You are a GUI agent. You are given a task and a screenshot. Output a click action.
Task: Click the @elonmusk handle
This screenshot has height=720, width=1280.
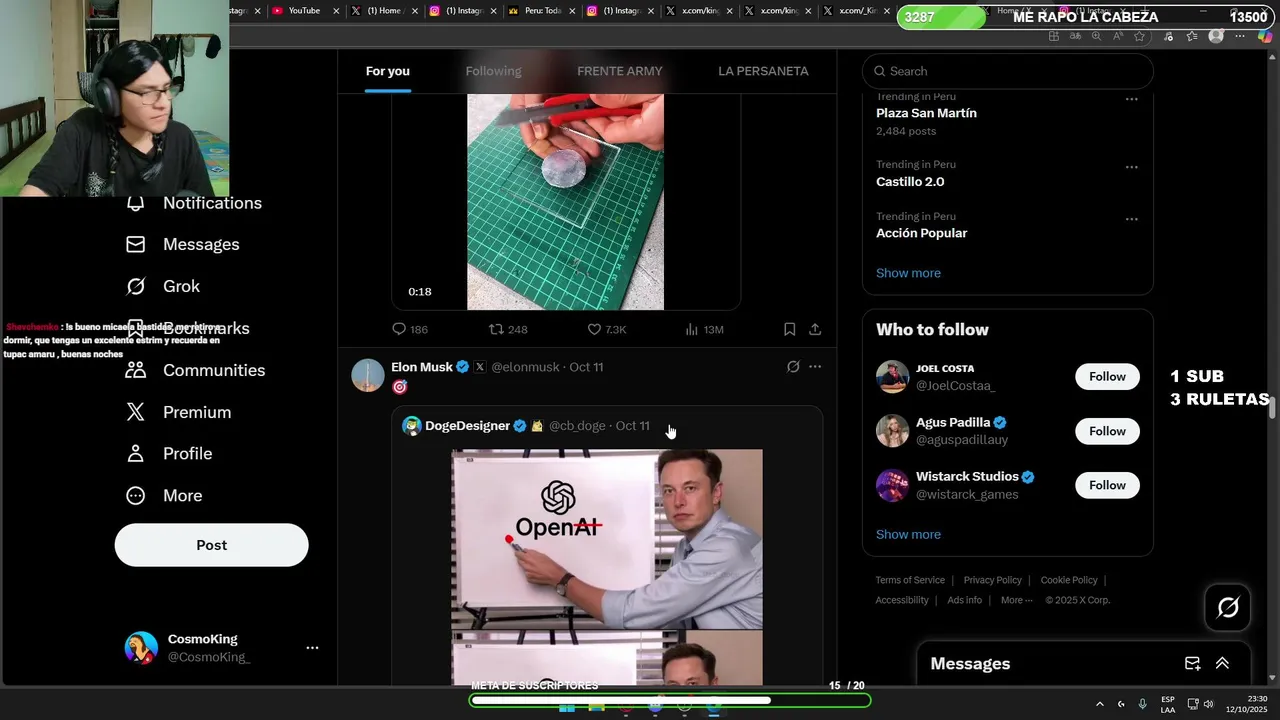coord(525,367)
